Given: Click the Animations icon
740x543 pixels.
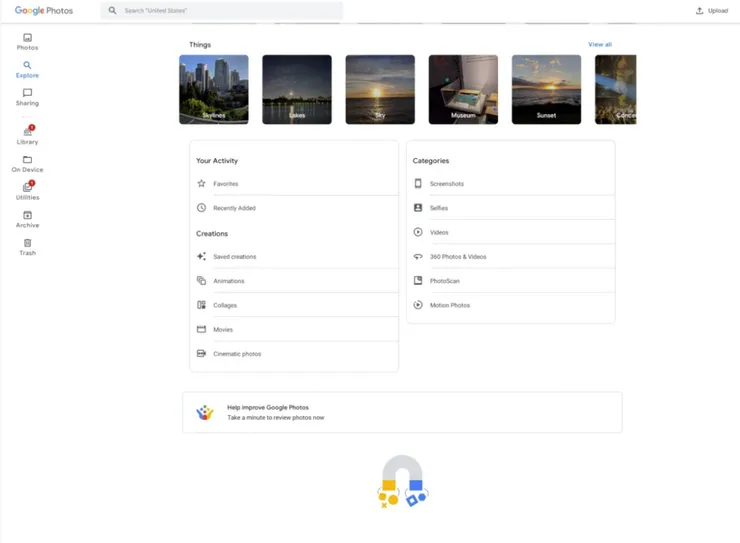Looking at the screenshot, I should [202, 281].
